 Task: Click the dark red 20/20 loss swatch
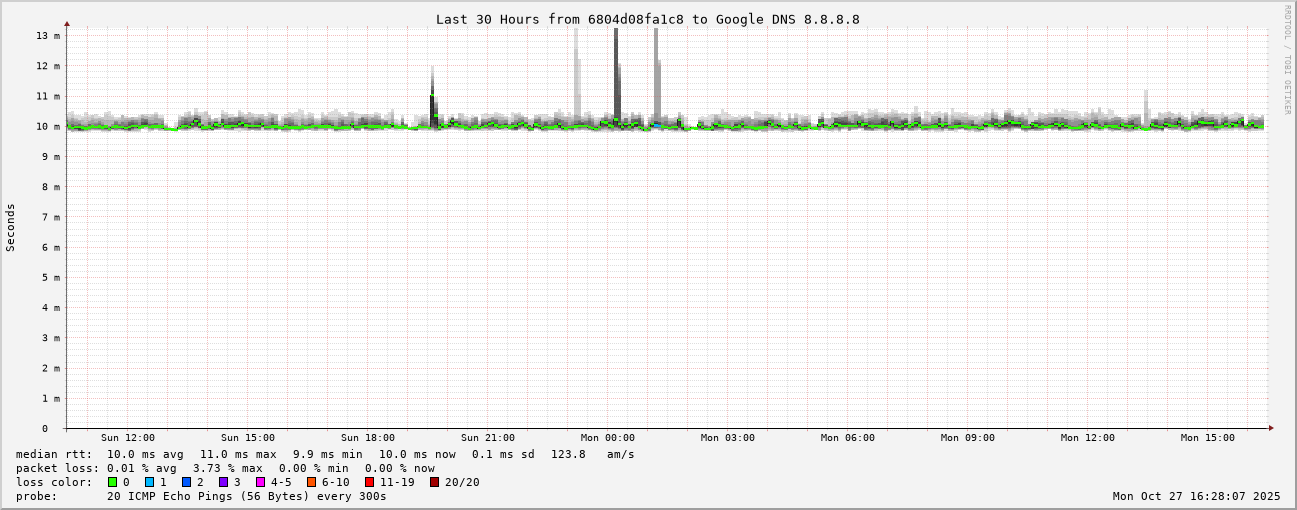click(x=435, y=482)
